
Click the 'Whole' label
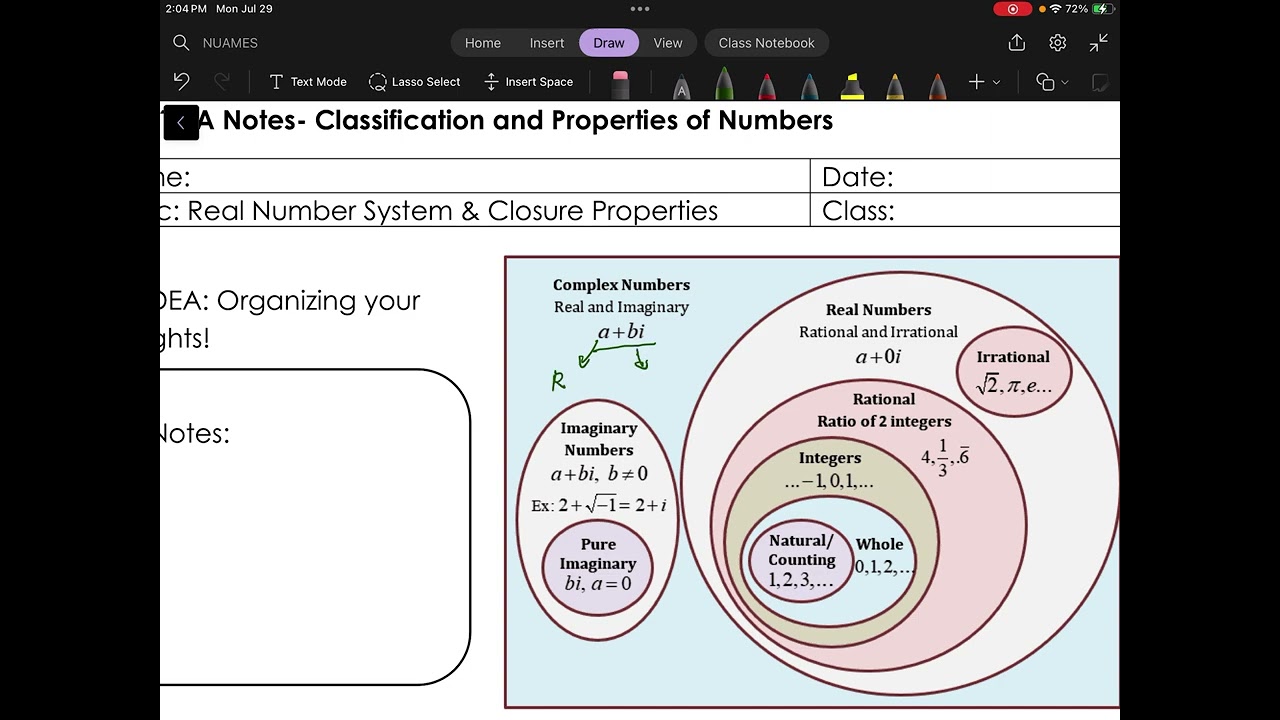pyautogui.click(x=879, y=544)
